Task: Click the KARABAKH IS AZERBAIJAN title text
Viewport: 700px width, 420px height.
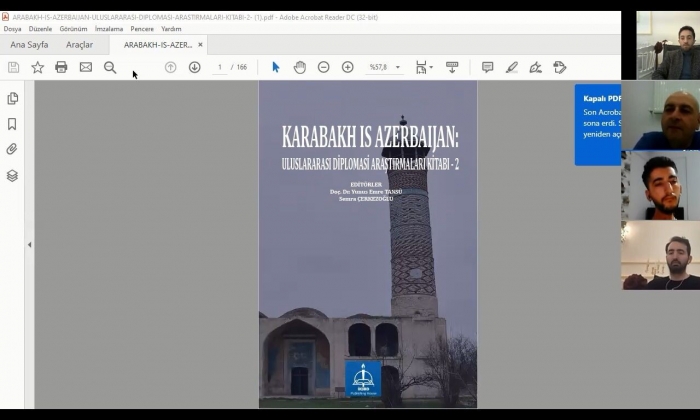Action: click(x=370, y=137)
